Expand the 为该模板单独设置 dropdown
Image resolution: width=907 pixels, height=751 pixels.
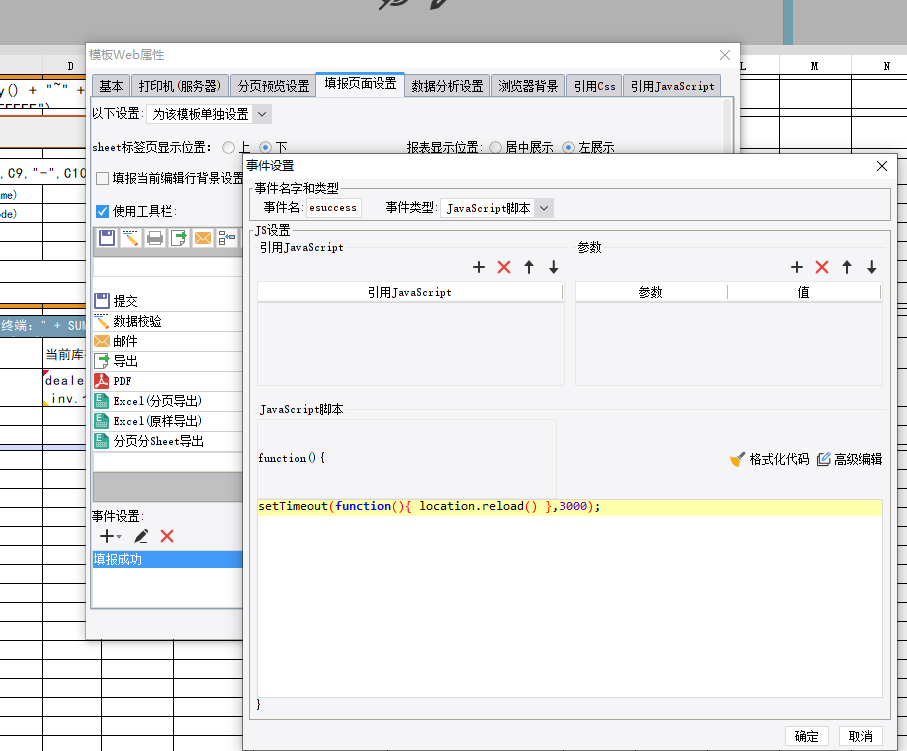pyautogui.click(x=261, y=114)
